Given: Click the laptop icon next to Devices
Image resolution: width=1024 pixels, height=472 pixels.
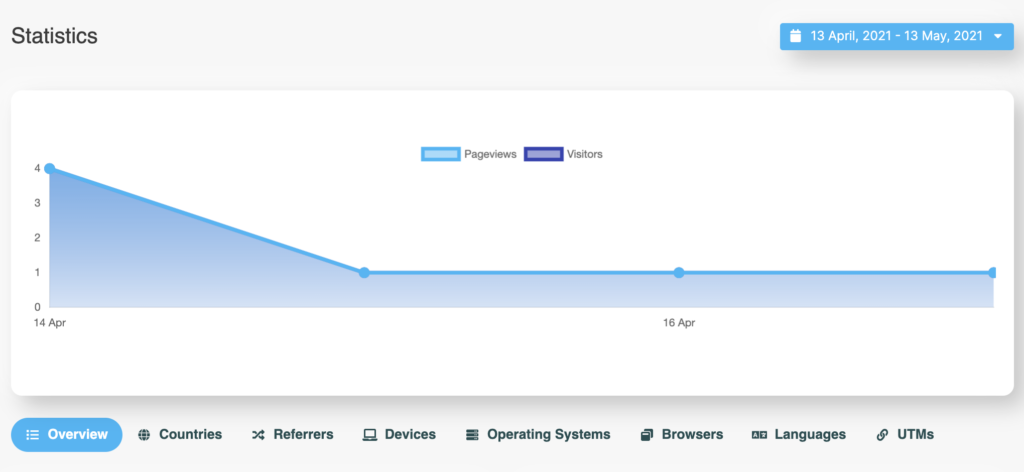Looking at the screenshot, I should 370,435.
